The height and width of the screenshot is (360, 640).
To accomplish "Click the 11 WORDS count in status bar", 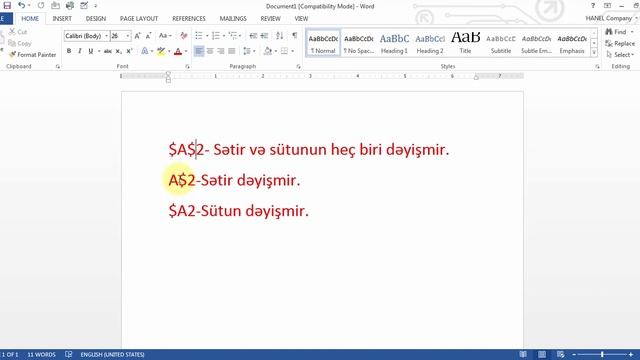I will pyautogui.click(x=41, y=354).
